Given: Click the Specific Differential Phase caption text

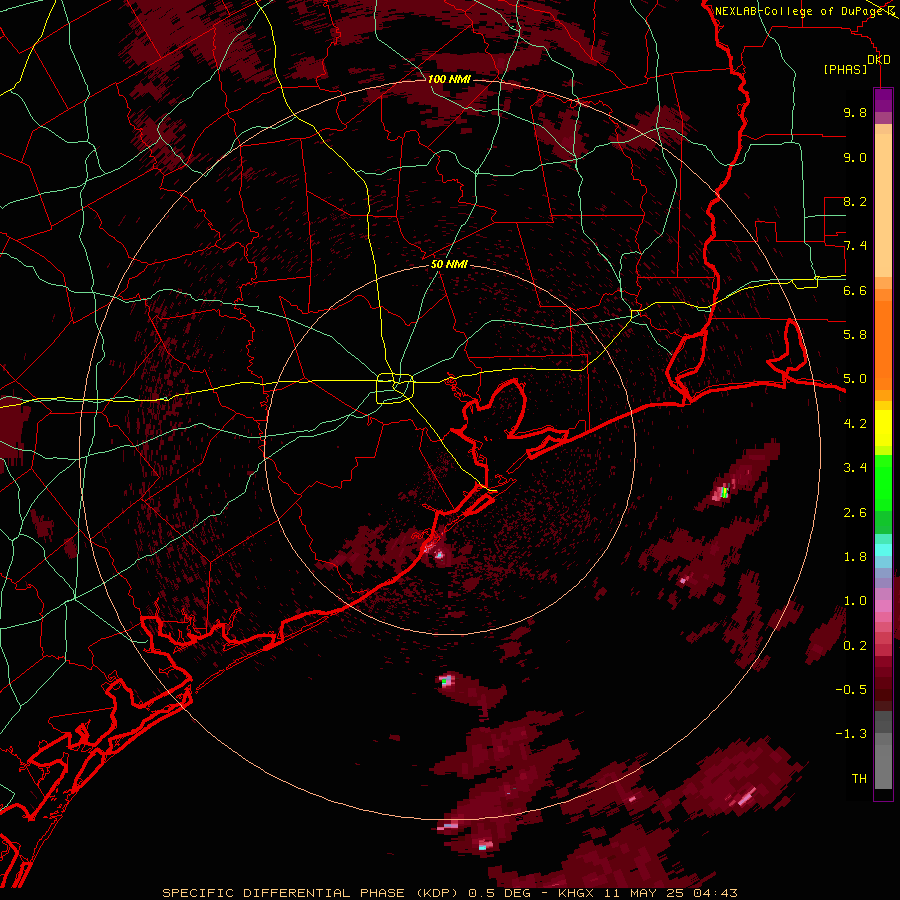Looking at the screenshot, I should click(449, 893).
